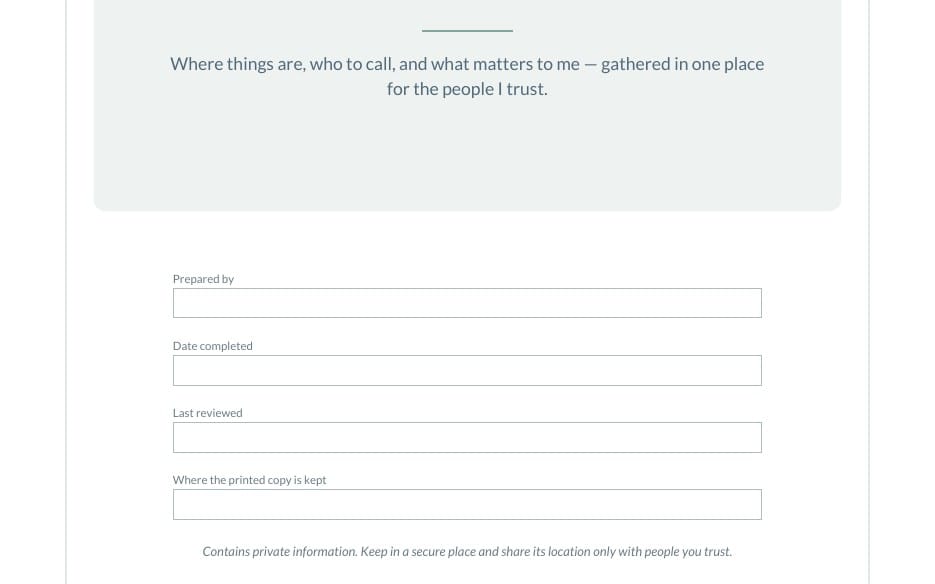Click into the printed copy location field

click(467, 505)
